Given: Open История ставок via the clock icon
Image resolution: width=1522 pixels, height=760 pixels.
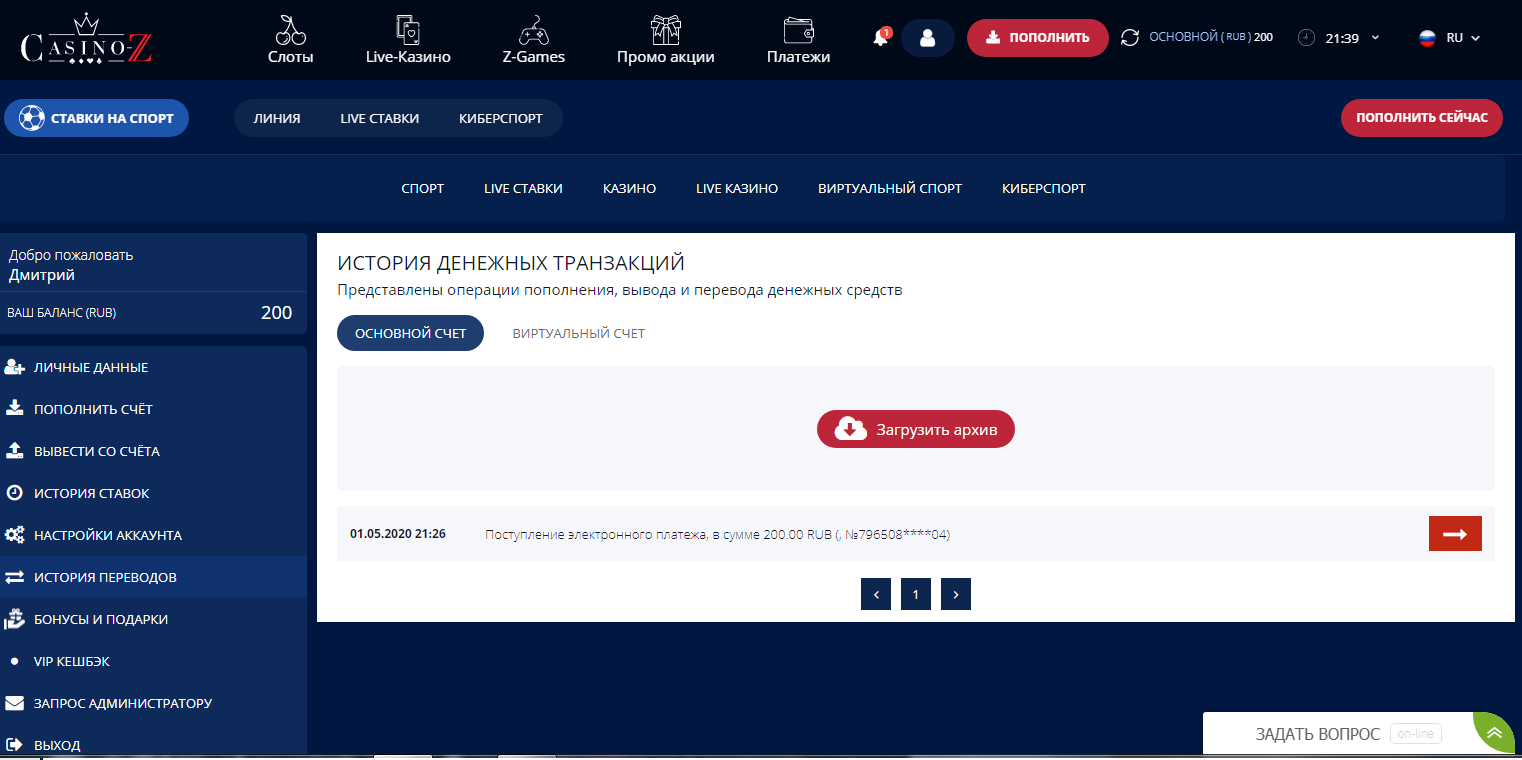Looking at the screenshot, I should [15, 493].
